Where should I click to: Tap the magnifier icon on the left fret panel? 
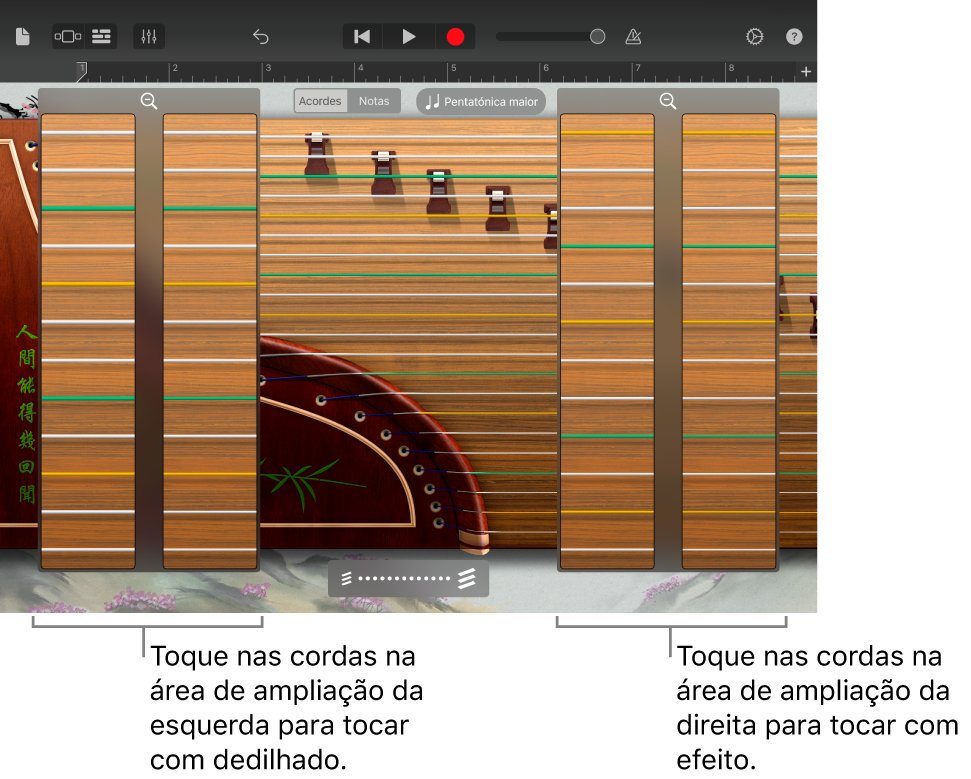(x=148, y=101)
